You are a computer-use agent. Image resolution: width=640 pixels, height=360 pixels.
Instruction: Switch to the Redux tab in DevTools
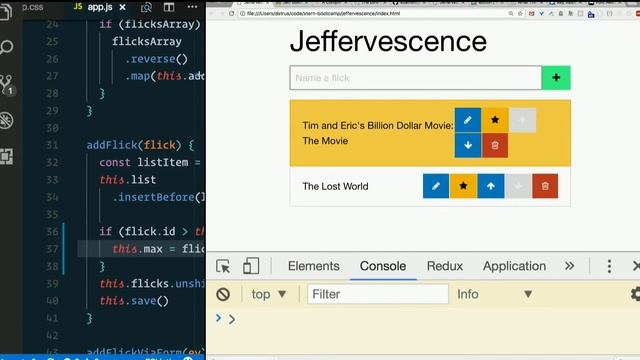[x=444, y=266]
